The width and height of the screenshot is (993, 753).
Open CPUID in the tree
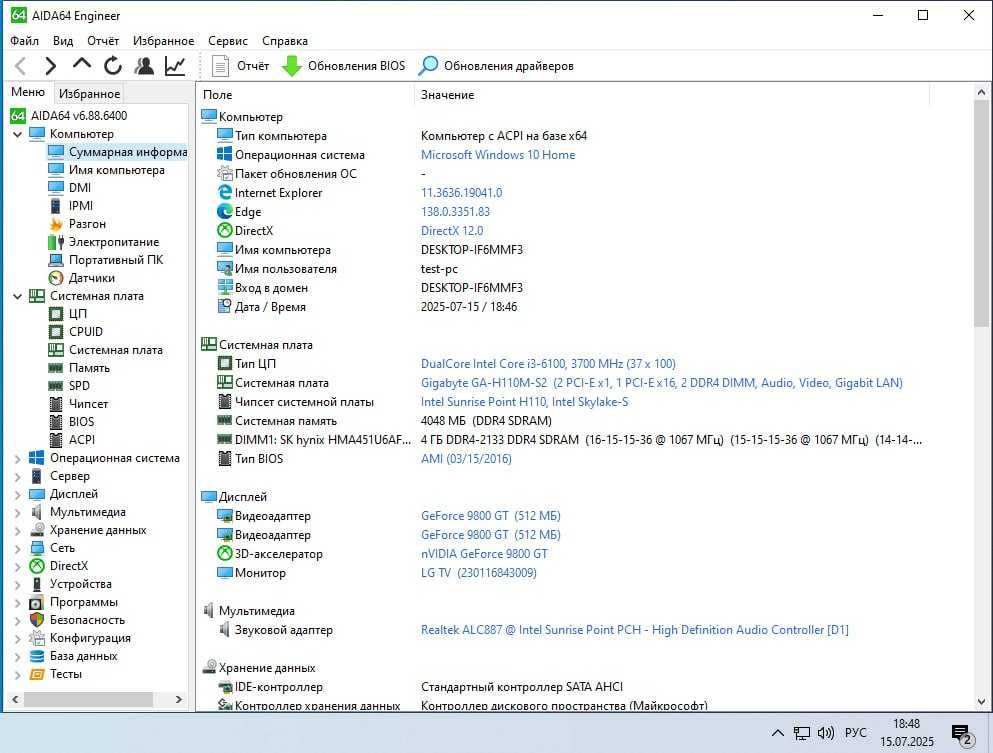(x=85, y=332)
